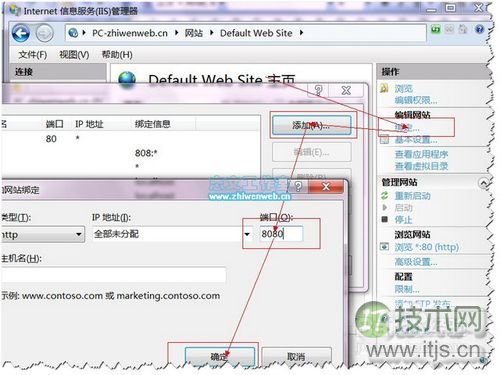Viewport: 500px width, 375px height.
Task: Expand the breadcrumb arrow after Default Web Site
Action: [301, 33]
